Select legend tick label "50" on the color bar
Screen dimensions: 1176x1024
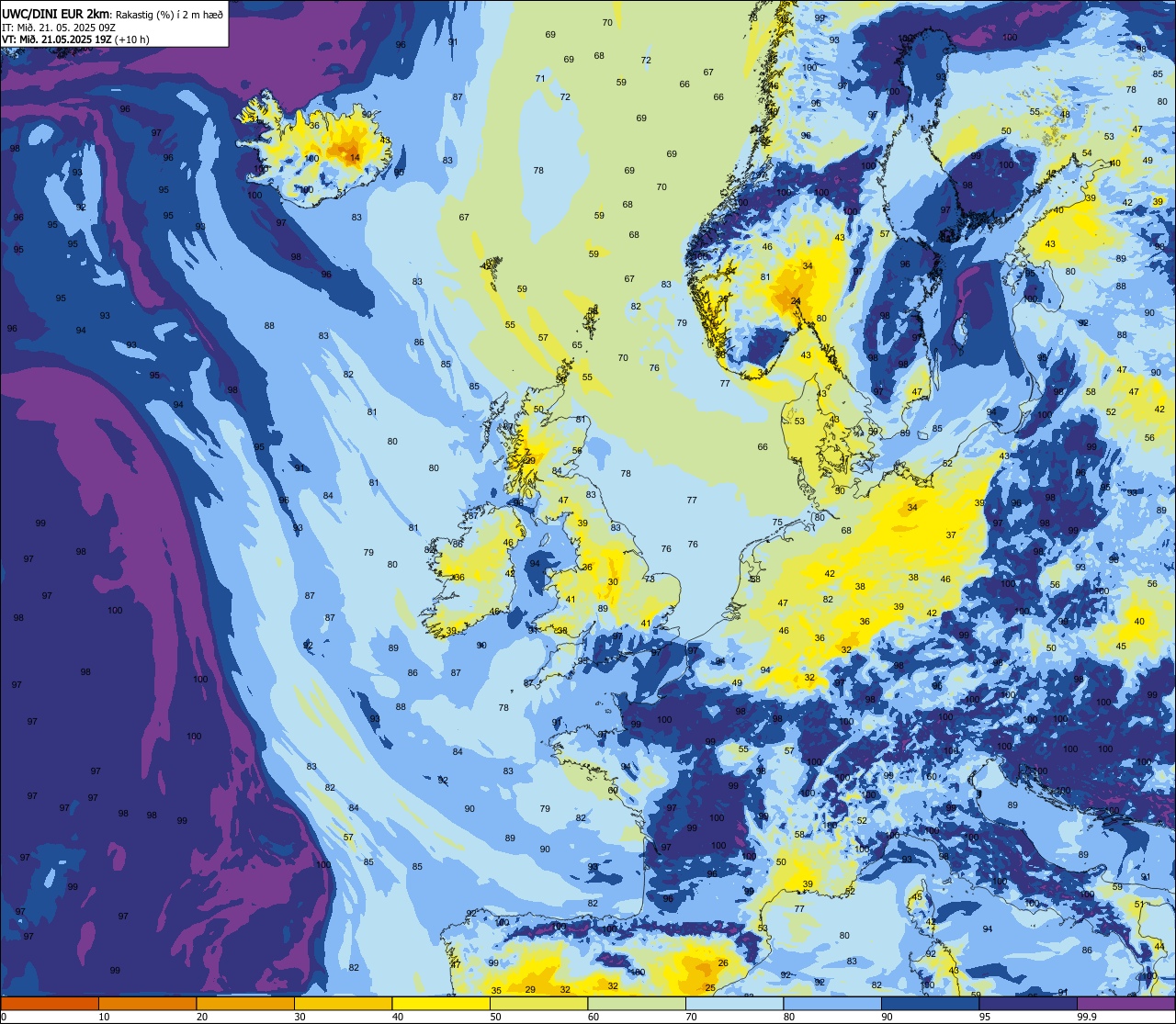[x=495, y=1017]
